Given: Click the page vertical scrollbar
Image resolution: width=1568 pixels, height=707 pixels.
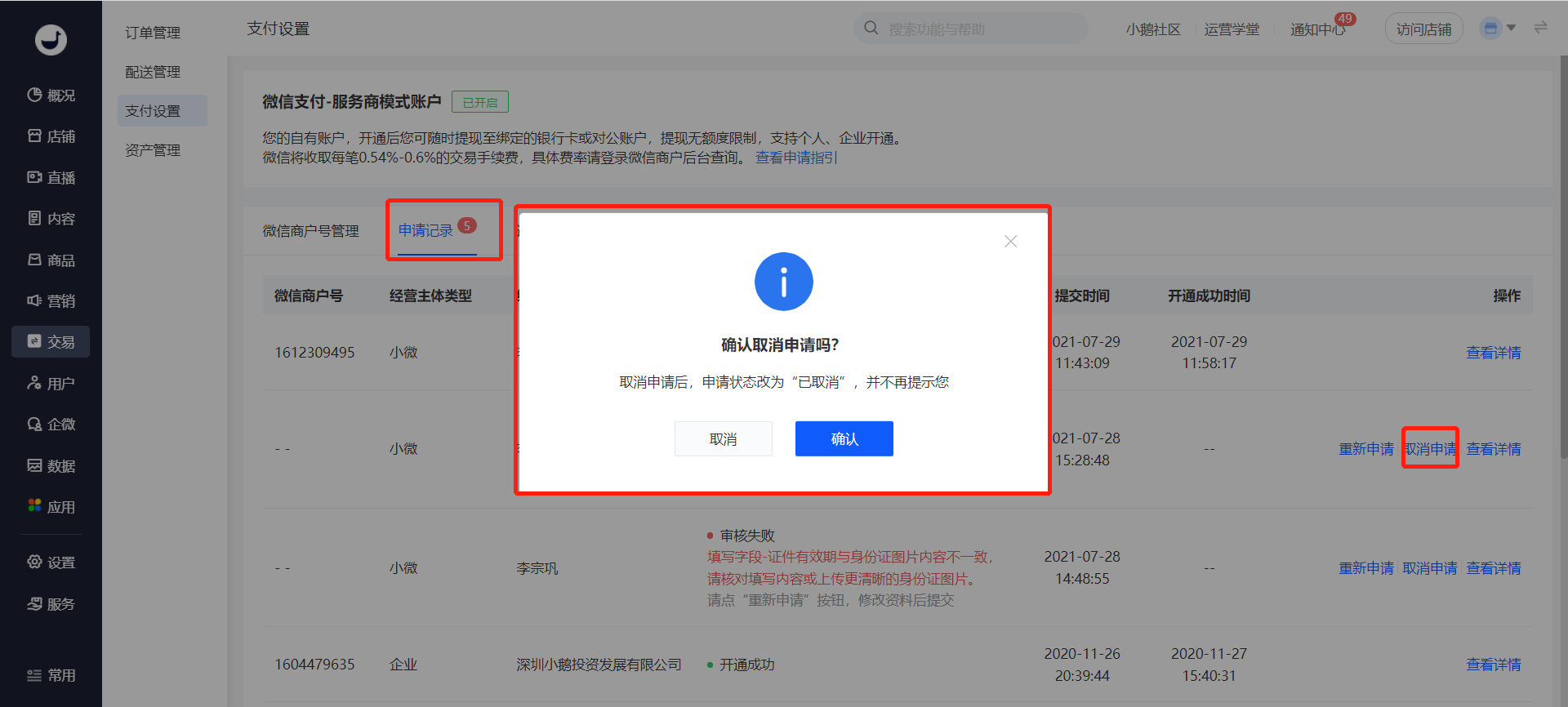Looking at the screenshot, I should (1563, 257).
